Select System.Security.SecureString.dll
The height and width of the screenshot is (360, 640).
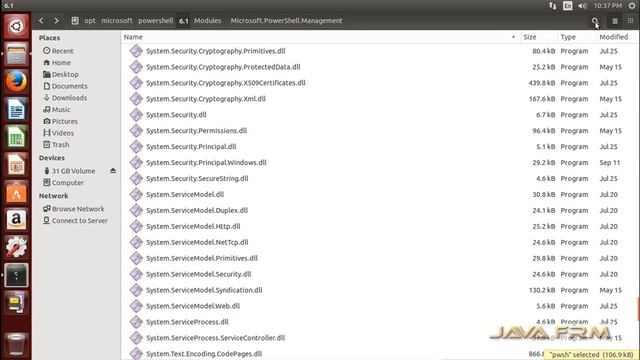click(x=197, y=178)
